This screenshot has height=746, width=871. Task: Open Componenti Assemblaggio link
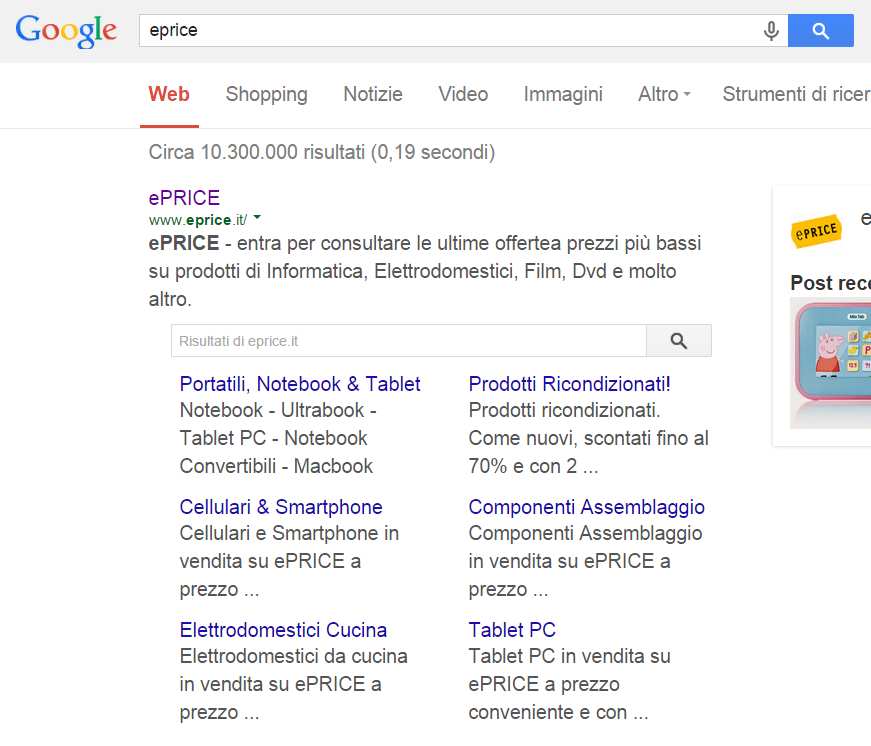click(x=587, y=507)
